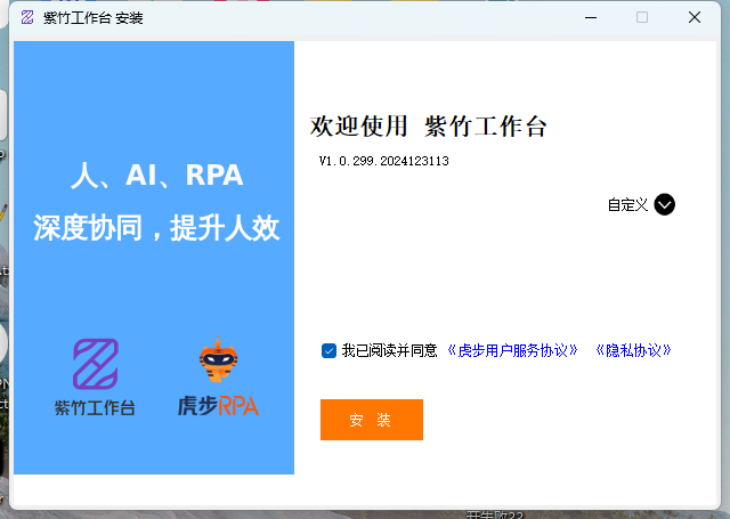The height and width of the screenshot is (519, 730).
Task: Click the 紫竹工作台 安装 window title
Action: pos(93,18)
